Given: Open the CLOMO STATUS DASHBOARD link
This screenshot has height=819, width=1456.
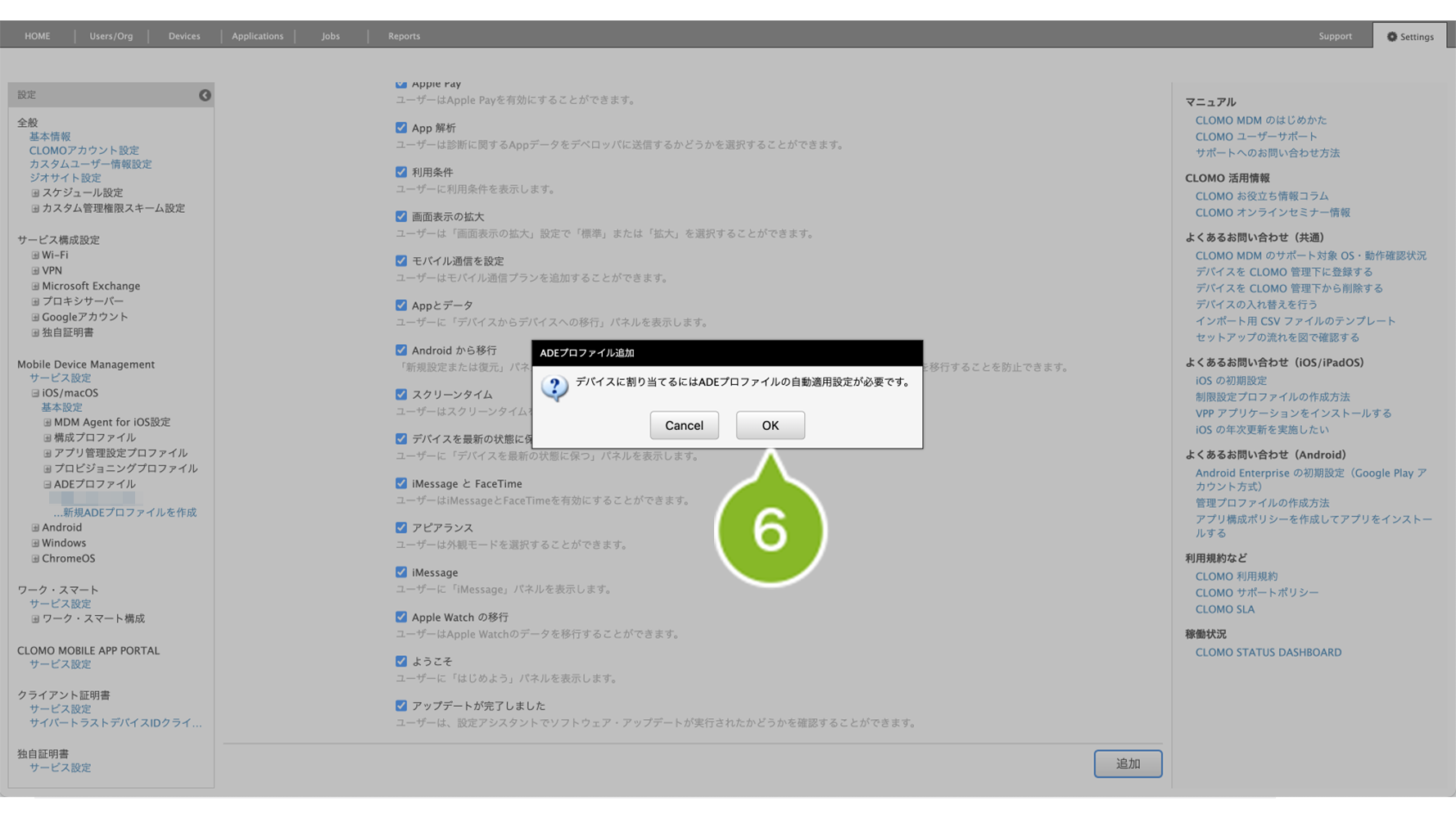Looking at the screenshot, I should [1268, 653].
